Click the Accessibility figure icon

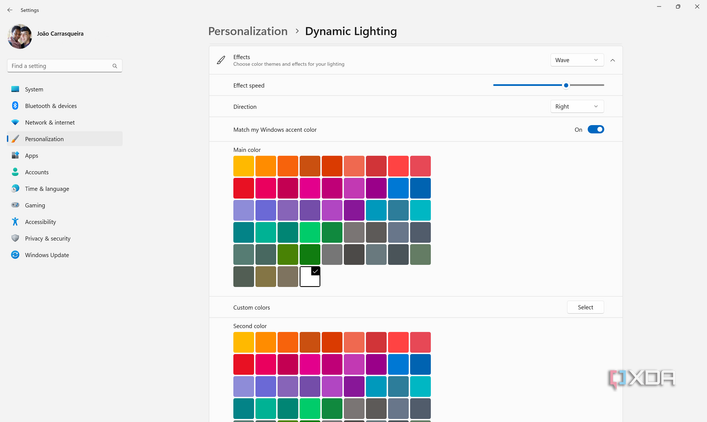[15, 221]
